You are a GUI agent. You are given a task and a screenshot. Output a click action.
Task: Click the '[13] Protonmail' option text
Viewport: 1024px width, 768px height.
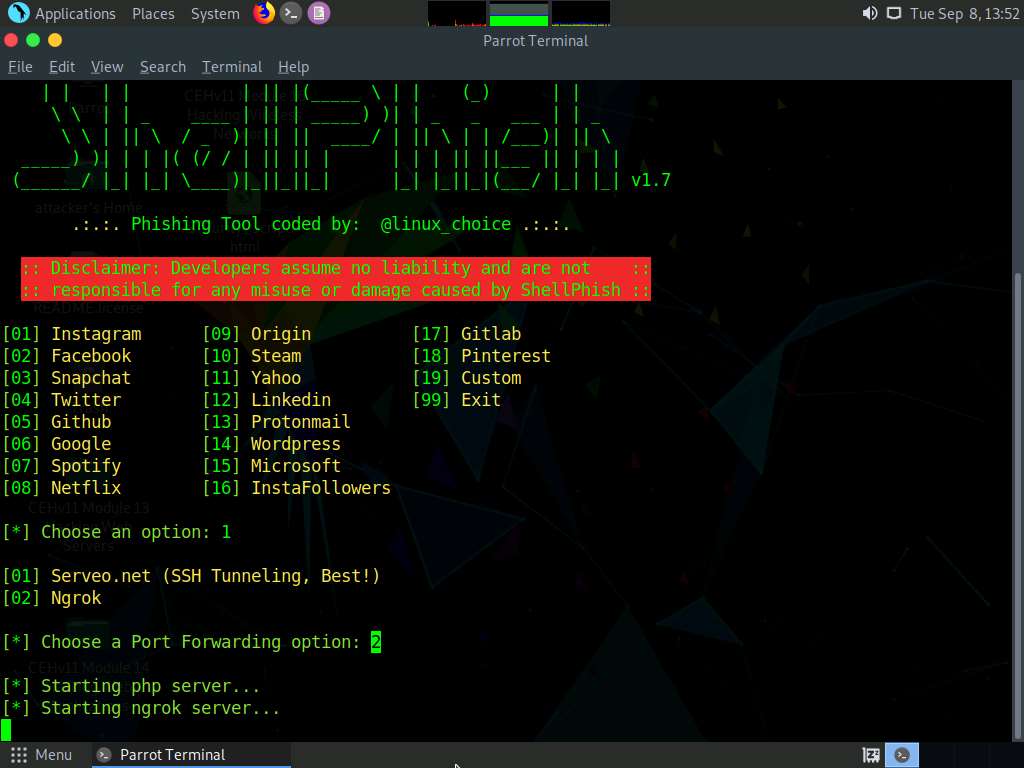coord(277,422)
